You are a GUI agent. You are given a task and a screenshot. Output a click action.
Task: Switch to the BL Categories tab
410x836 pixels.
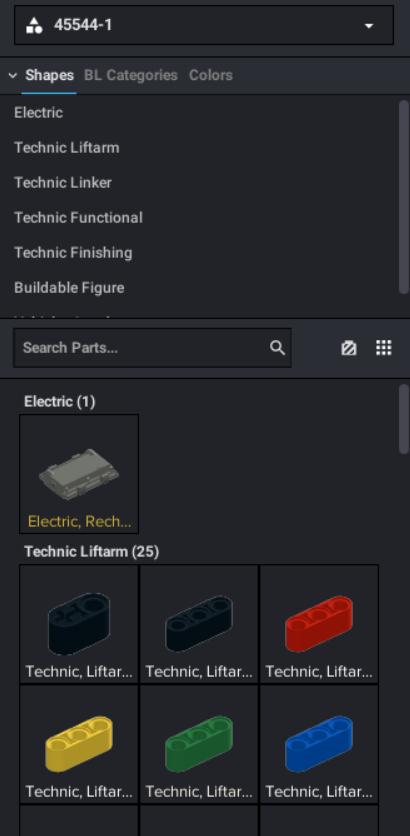click(x=131, y=75)
